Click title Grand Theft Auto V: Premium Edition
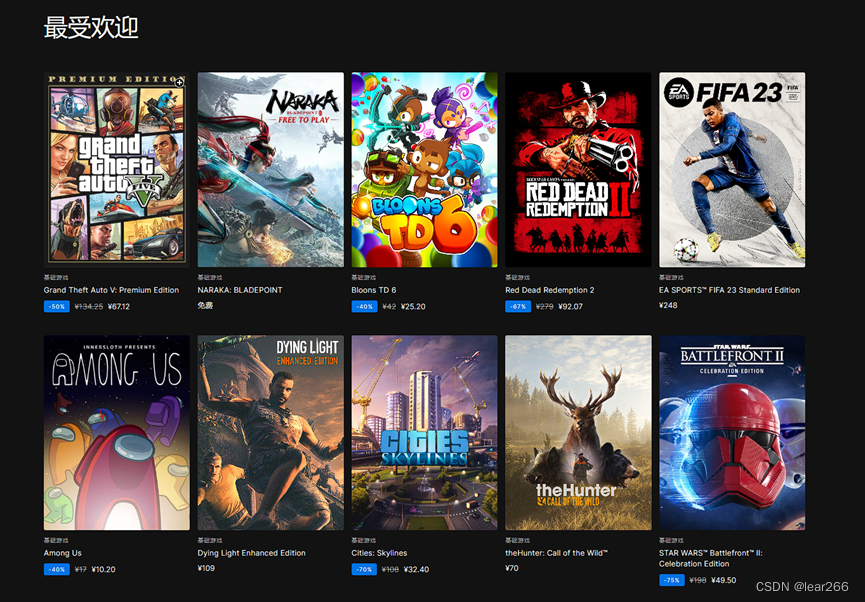865x602 pixels. [x=111, y=290]
